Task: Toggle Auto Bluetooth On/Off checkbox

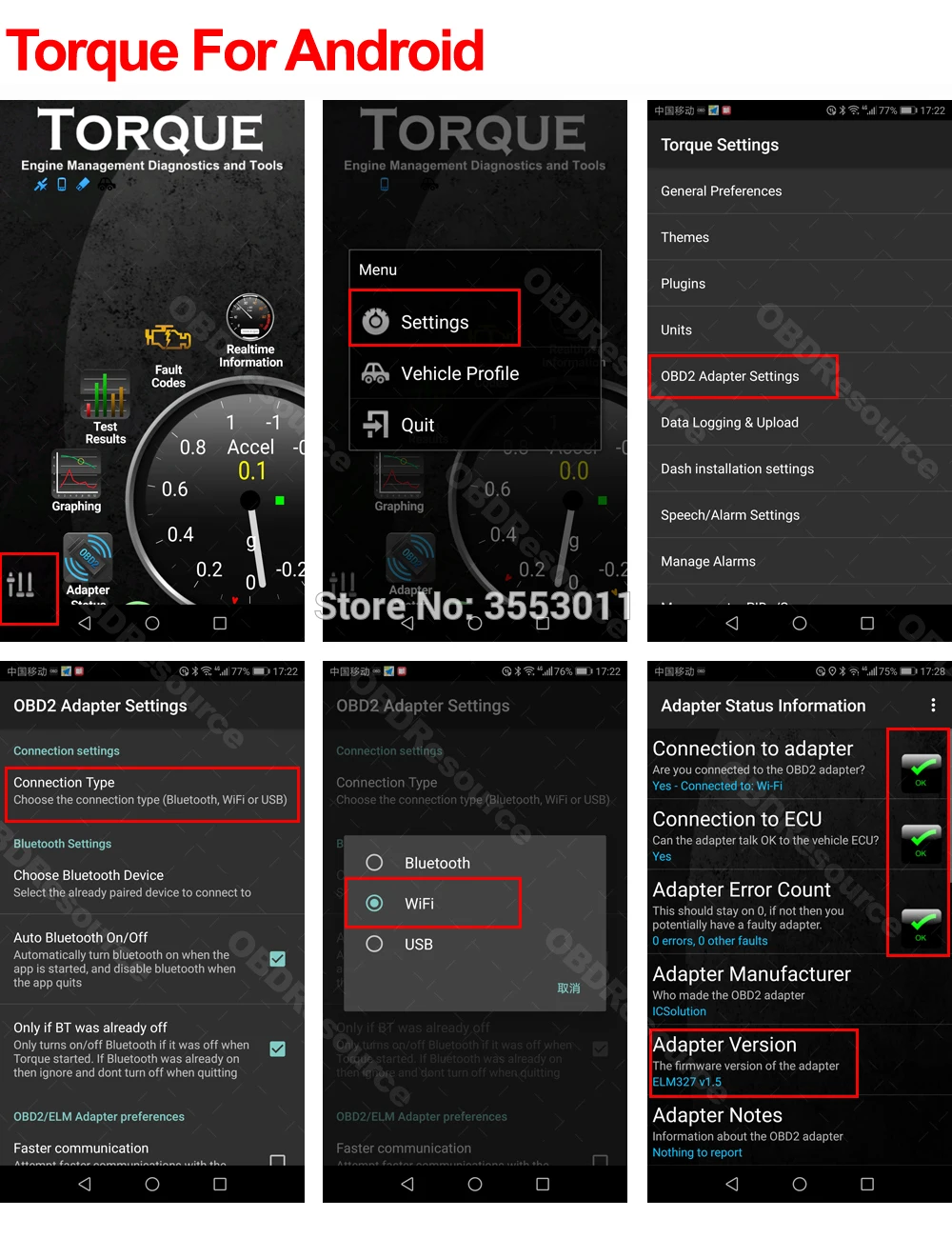Action: pos(278,959)
